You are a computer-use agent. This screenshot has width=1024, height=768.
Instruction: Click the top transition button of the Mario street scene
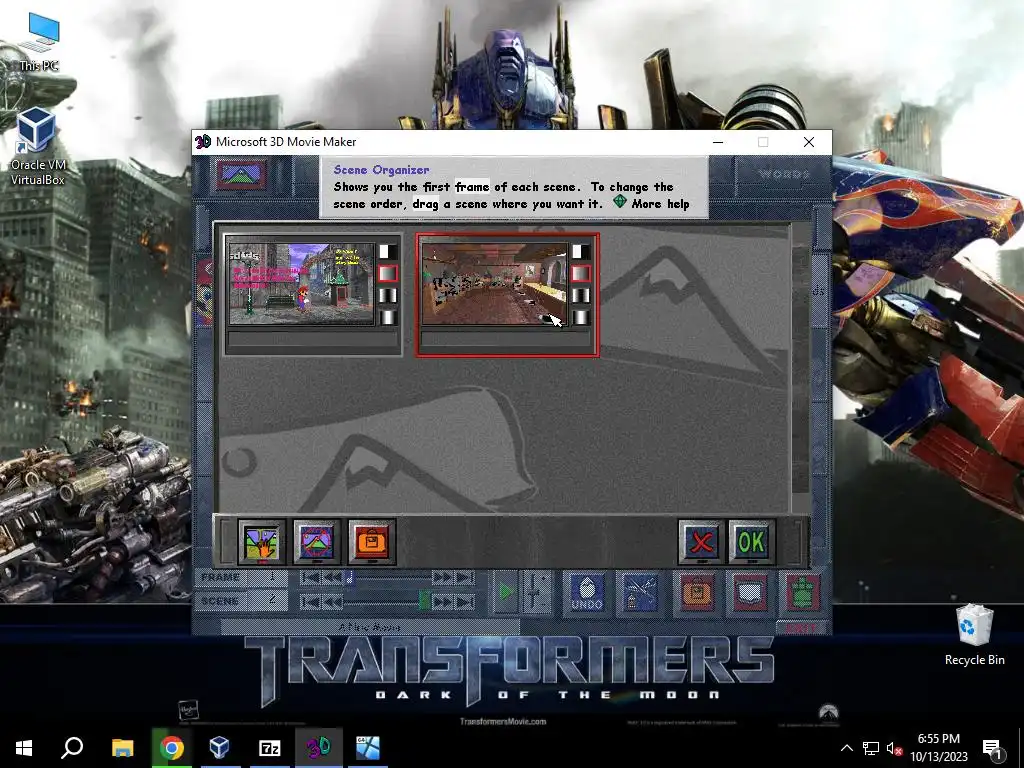(x=388, y=251)
